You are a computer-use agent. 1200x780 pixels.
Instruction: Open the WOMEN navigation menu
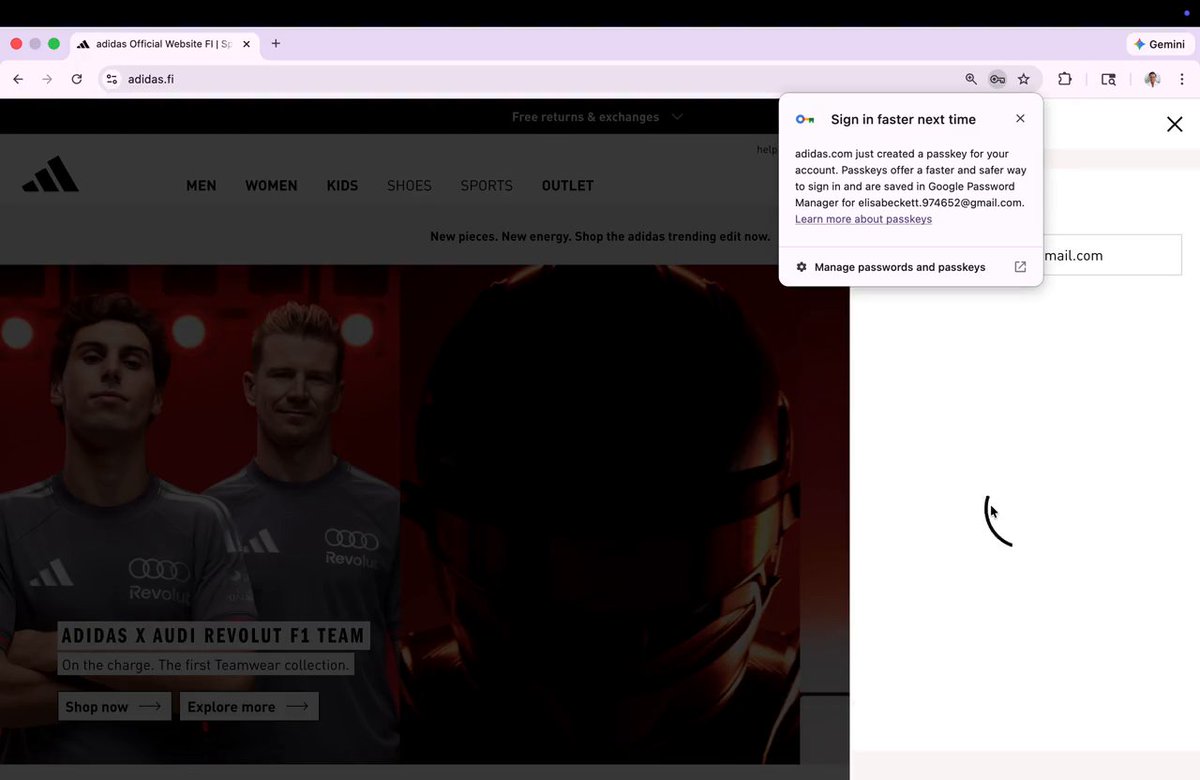pyautogui.click(x=271, y=185)
